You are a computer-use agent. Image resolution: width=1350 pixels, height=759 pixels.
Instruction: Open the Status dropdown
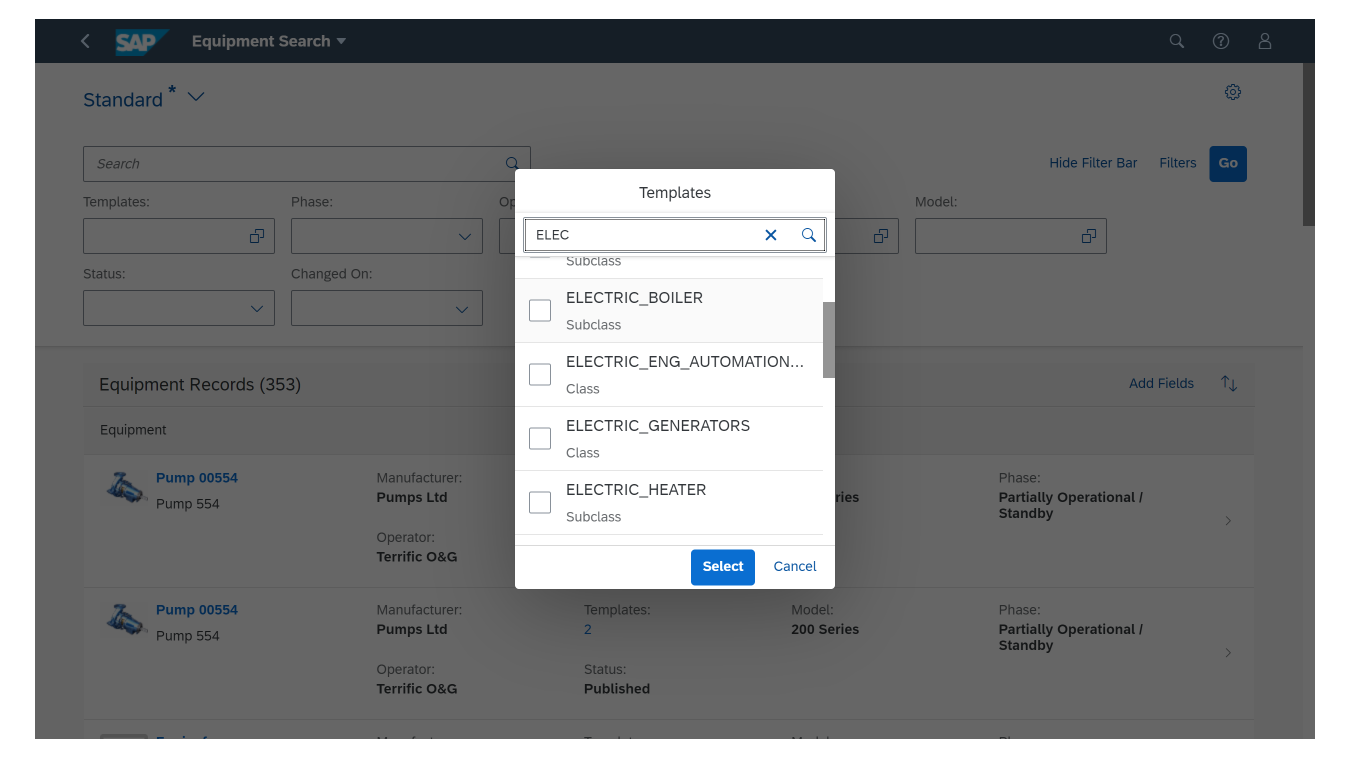[256, 309]
